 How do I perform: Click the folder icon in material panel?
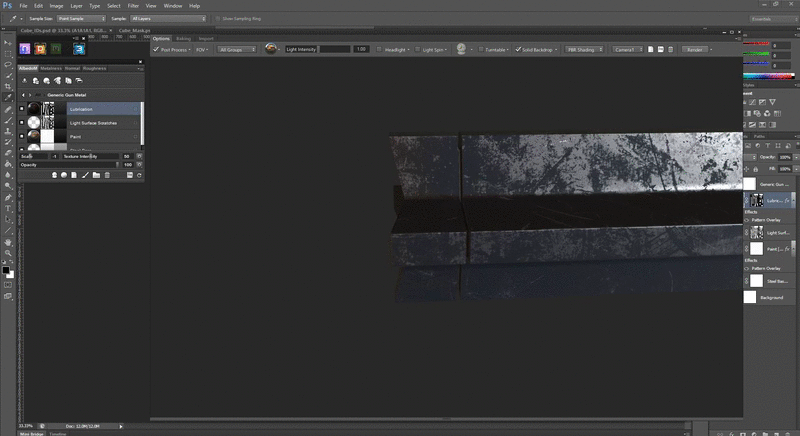tap(96, 175)
